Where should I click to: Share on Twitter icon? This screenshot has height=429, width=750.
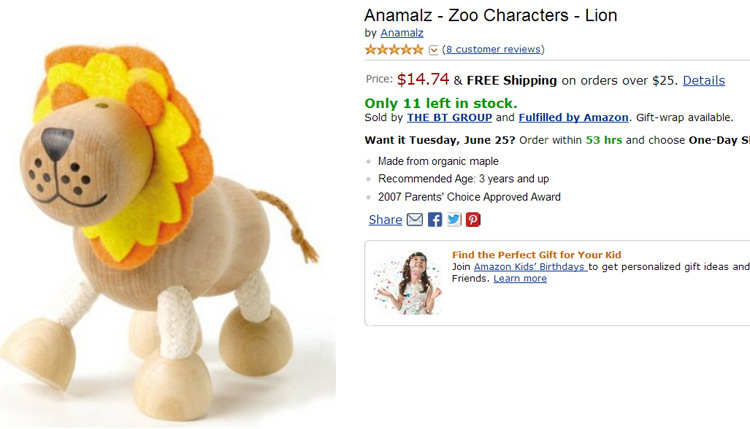coord(454,220)
